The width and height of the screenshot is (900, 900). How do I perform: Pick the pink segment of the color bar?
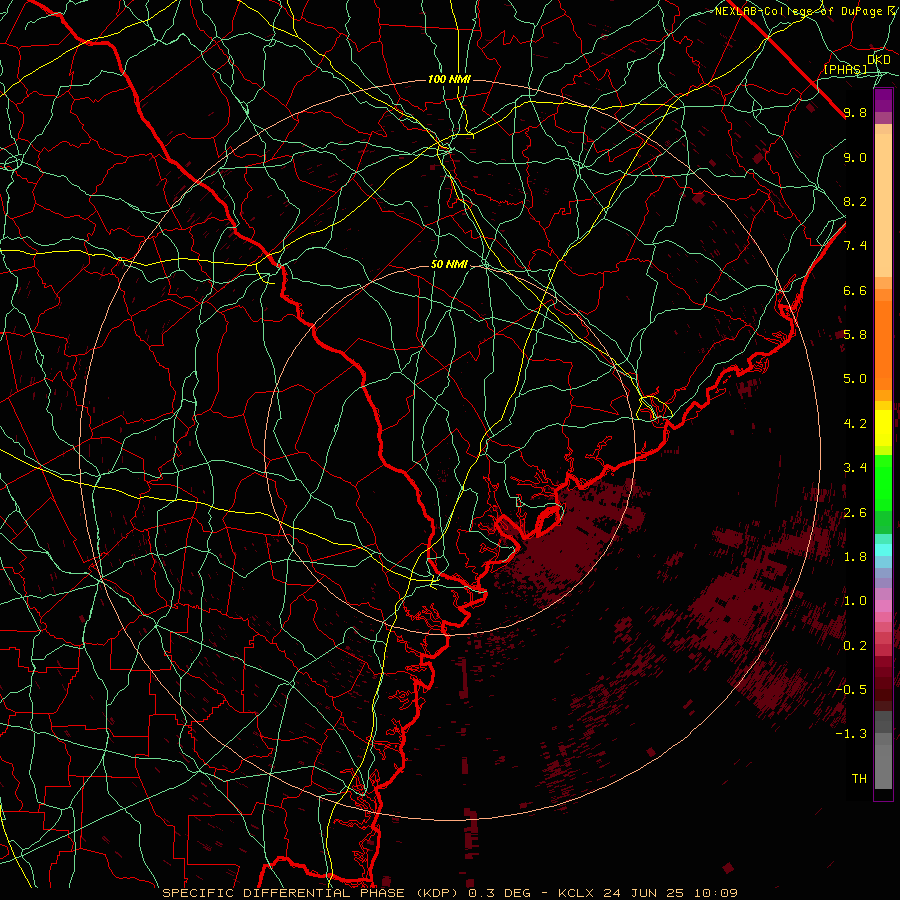[x=883, y=606]
